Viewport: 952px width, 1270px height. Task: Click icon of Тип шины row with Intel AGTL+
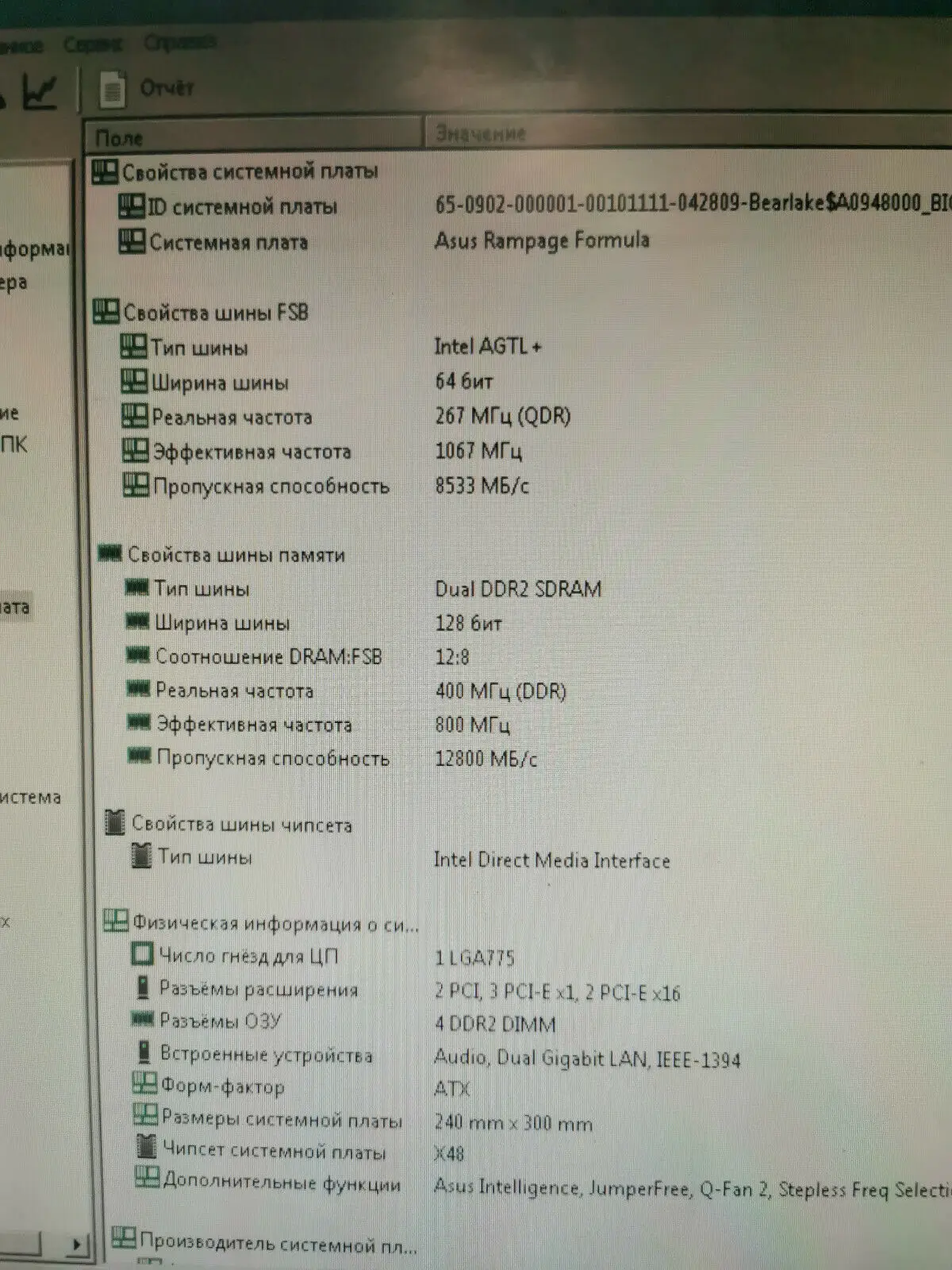coord(133,346)
